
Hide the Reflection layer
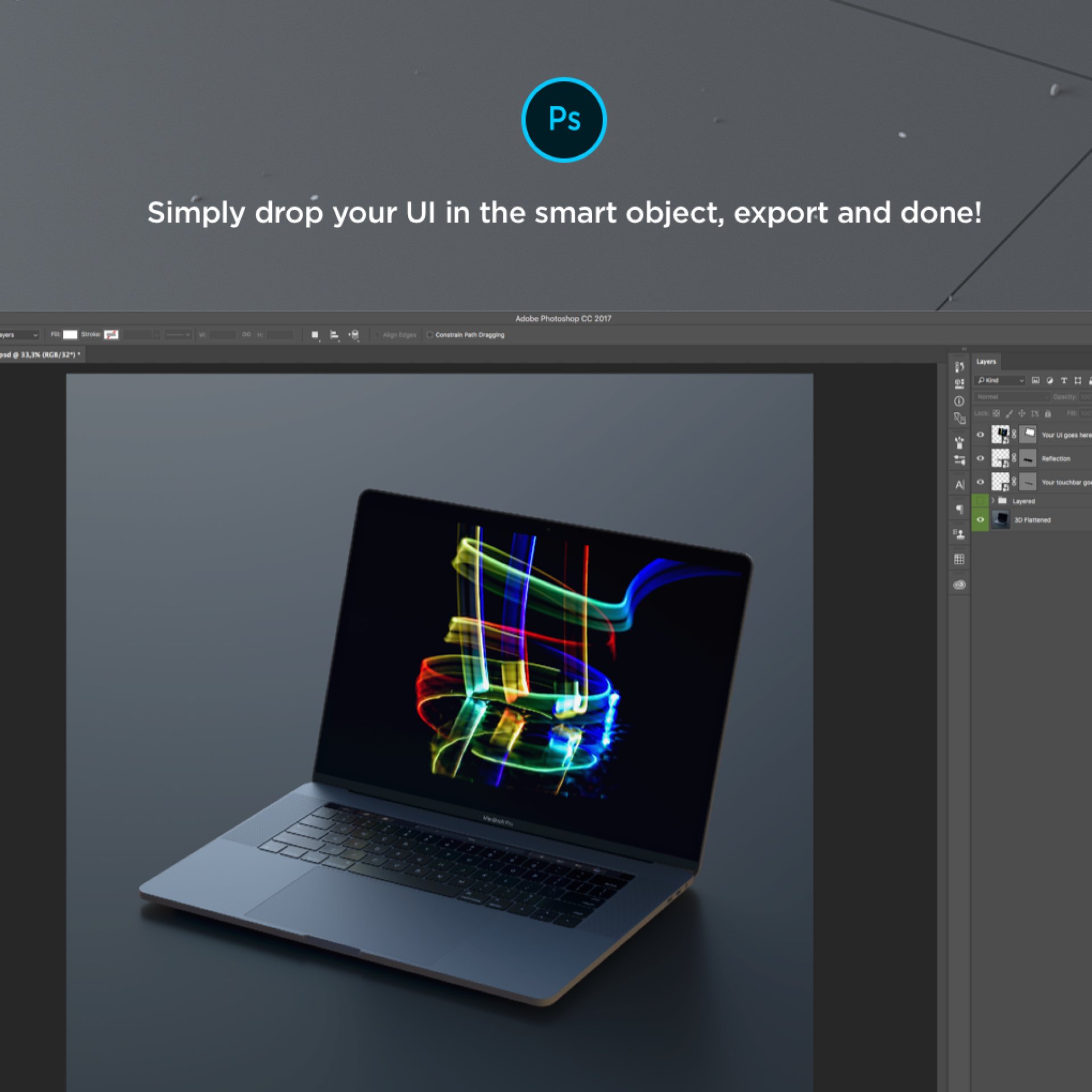pos(981,458)
